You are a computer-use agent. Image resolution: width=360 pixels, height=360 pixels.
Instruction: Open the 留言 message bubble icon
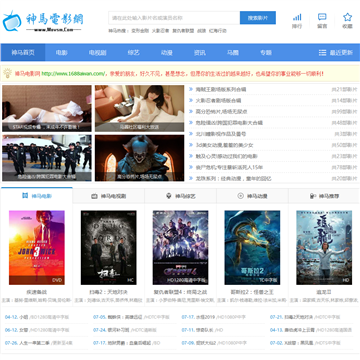pos(322,17)
